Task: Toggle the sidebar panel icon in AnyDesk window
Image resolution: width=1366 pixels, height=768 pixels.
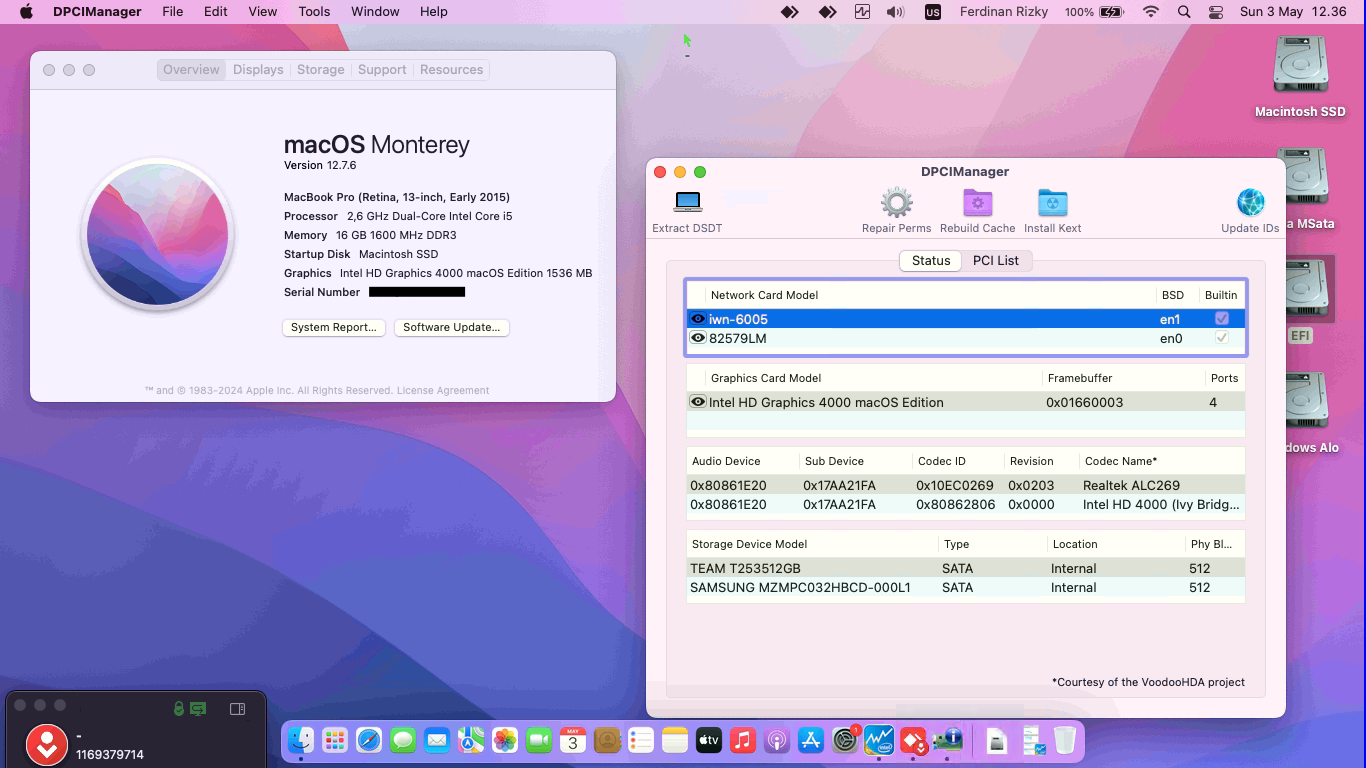Action: click(238, 709)
